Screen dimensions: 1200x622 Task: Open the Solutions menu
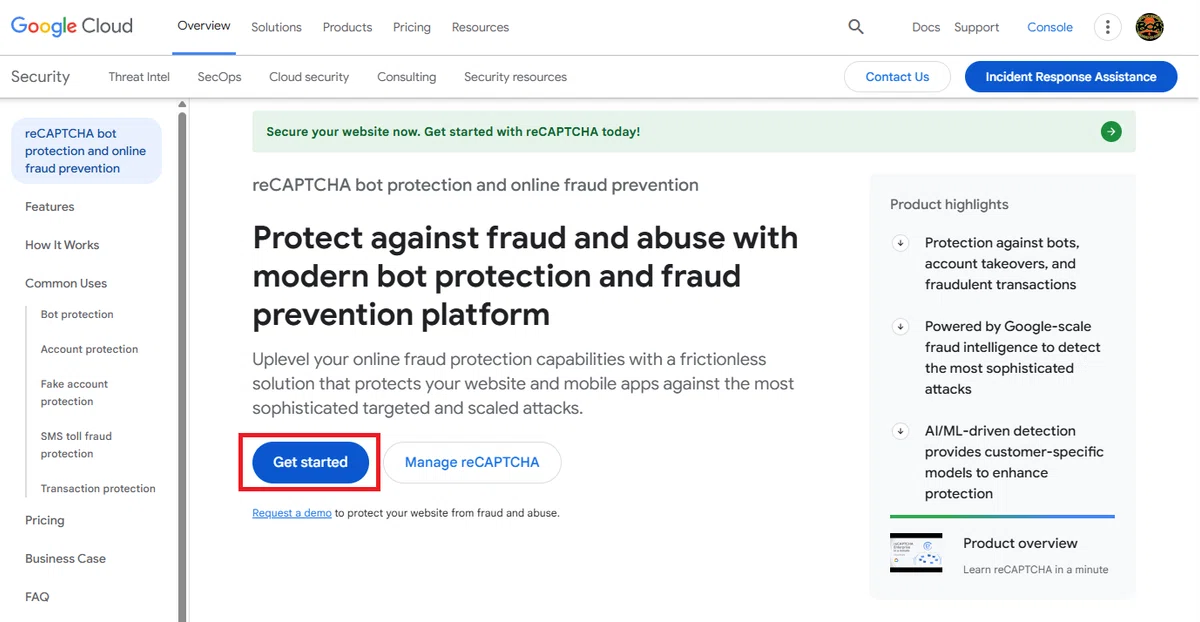276,27
